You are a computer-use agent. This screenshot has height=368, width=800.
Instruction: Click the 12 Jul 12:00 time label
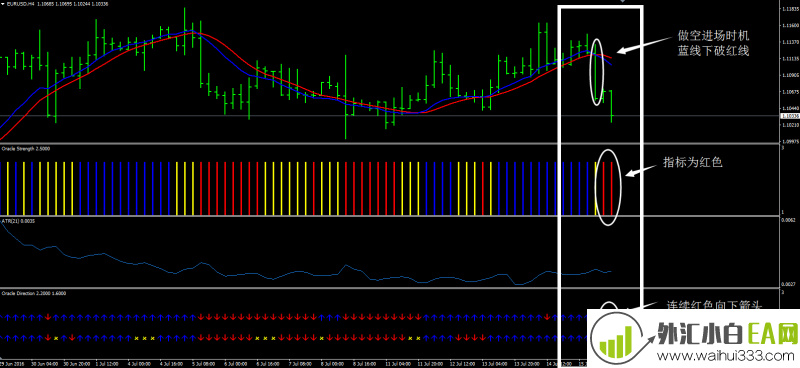[463, 364]
